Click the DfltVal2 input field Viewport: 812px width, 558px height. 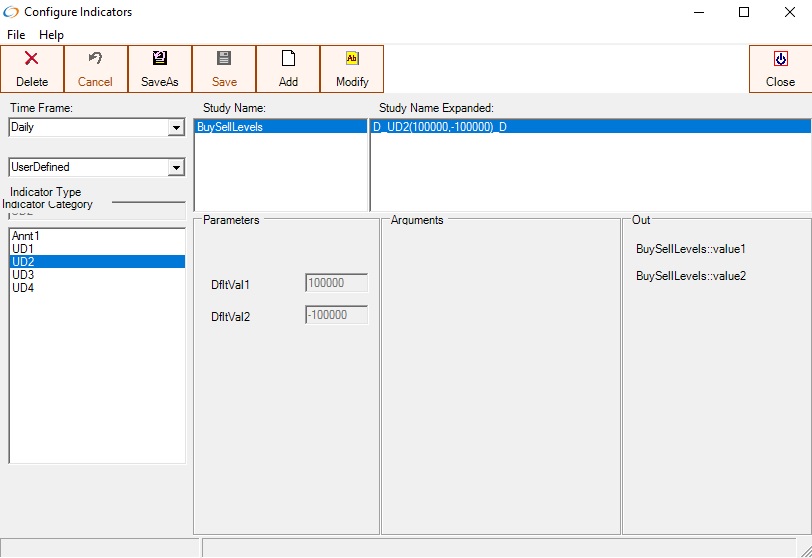(x=336, y=315)
